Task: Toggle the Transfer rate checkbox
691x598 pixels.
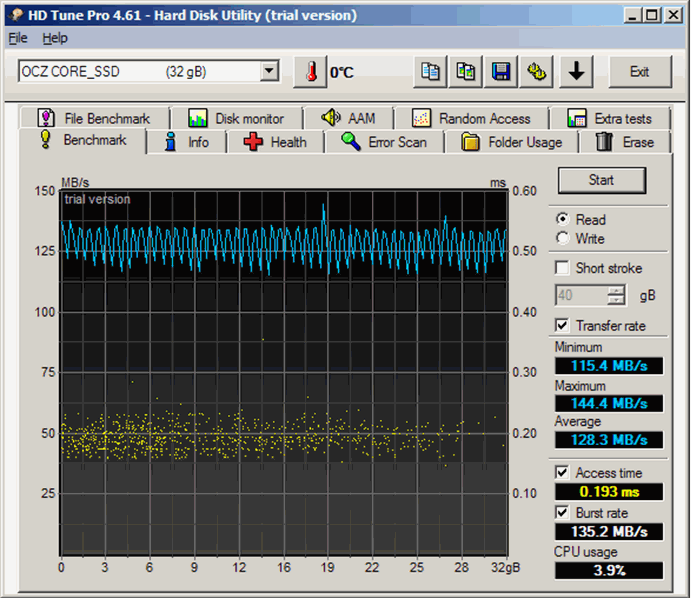Action: click(562, 325)
